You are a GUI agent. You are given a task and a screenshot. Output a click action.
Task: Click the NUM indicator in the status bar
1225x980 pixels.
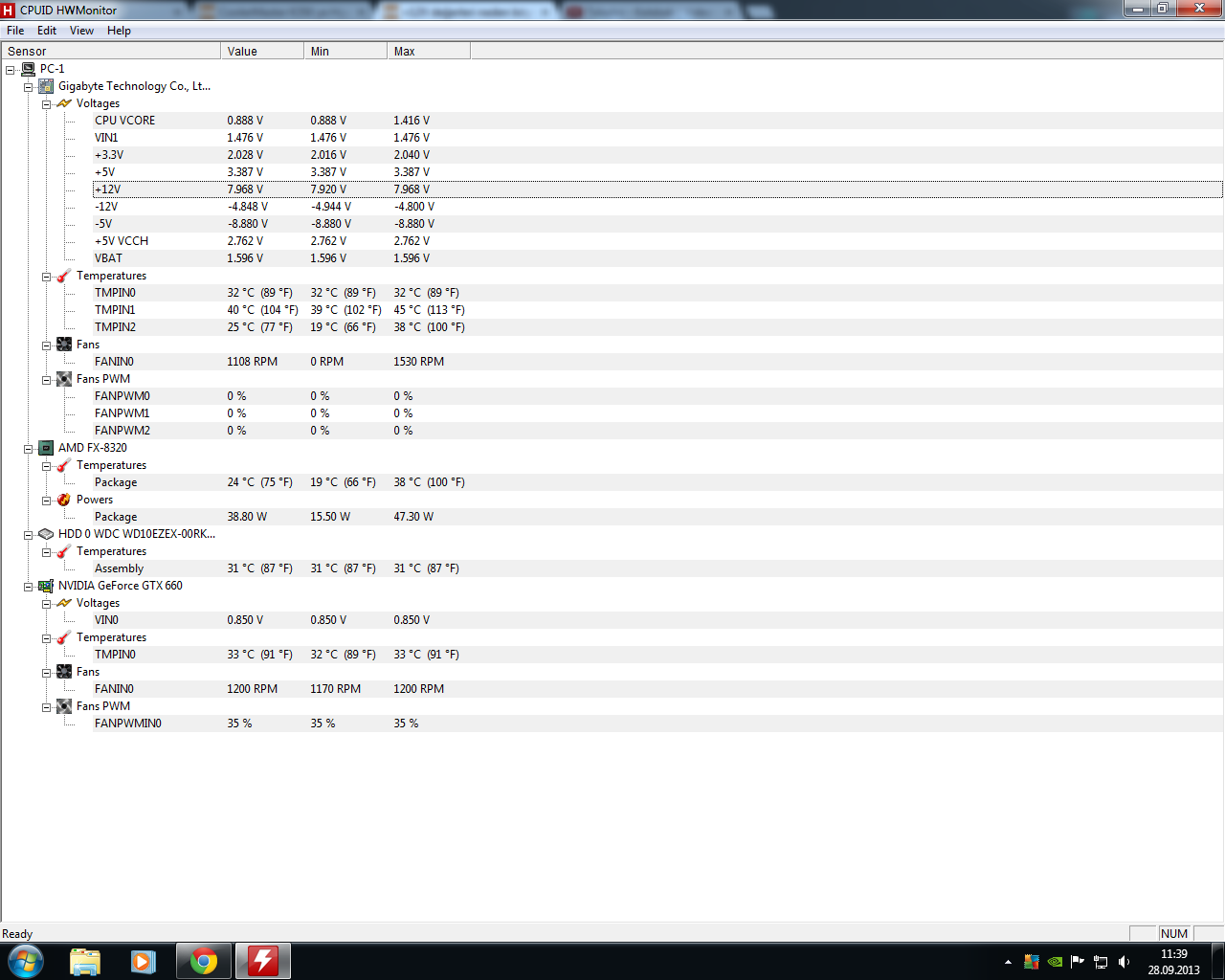point(1173,934)
